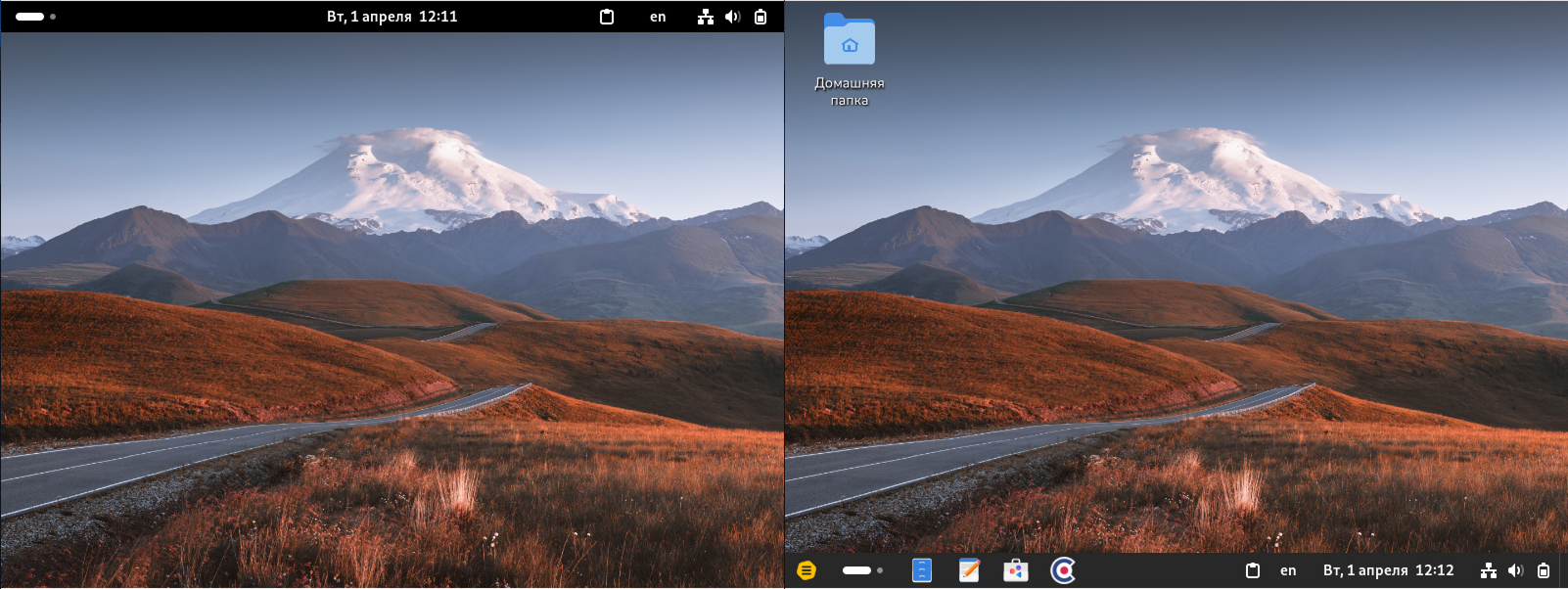The width and height of the screenshot is (1568, 589).
Task: Click the battery icon in the bottom panel
Action: pyautogui.click(x=1544, y=570)
